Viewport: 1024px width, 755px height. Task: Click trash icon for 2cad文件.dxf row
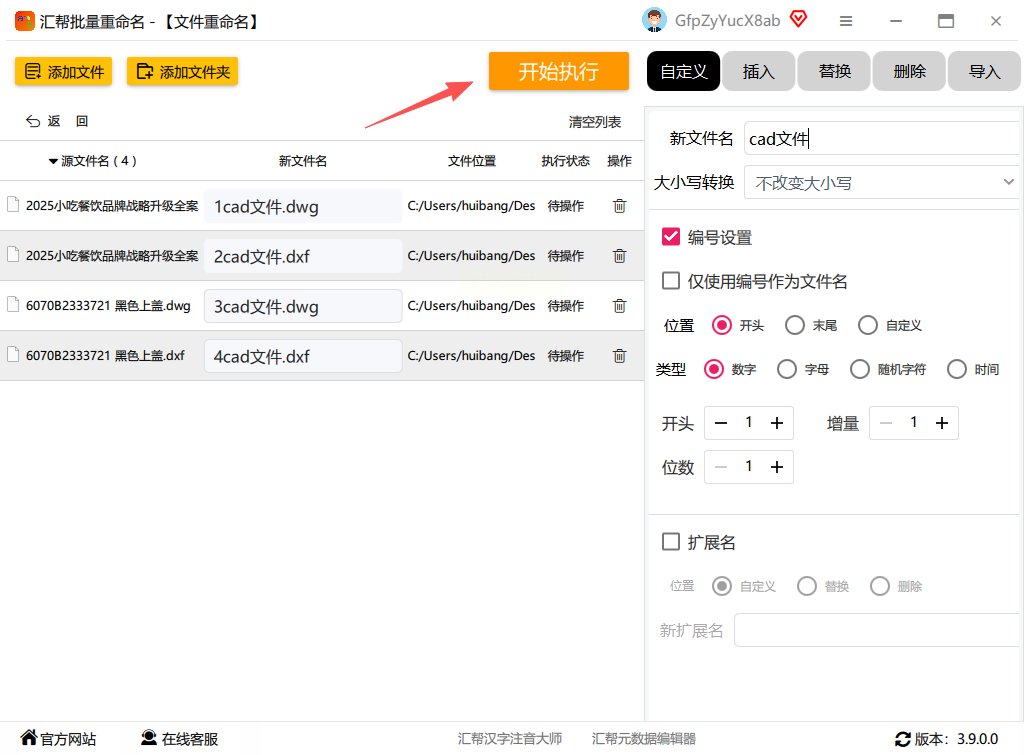[619, 256]
